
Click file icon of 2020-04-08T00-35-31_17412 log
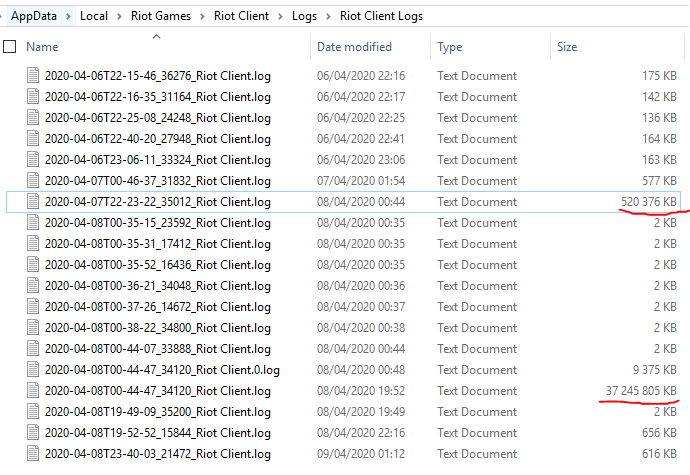33,243
